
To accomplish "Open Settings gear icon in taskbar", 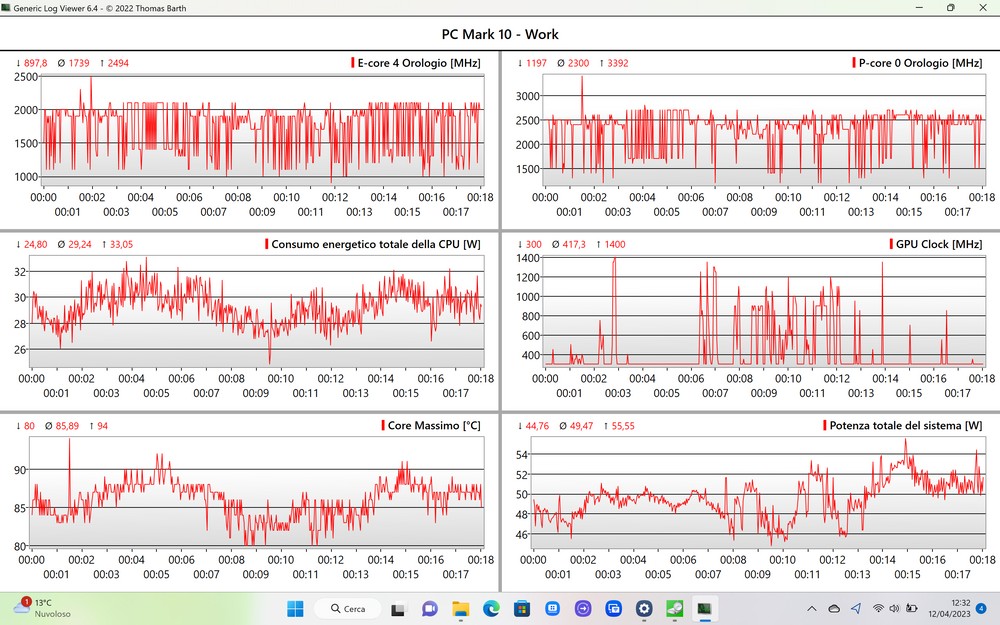I will pyautogui.click(x=644, y=608).
